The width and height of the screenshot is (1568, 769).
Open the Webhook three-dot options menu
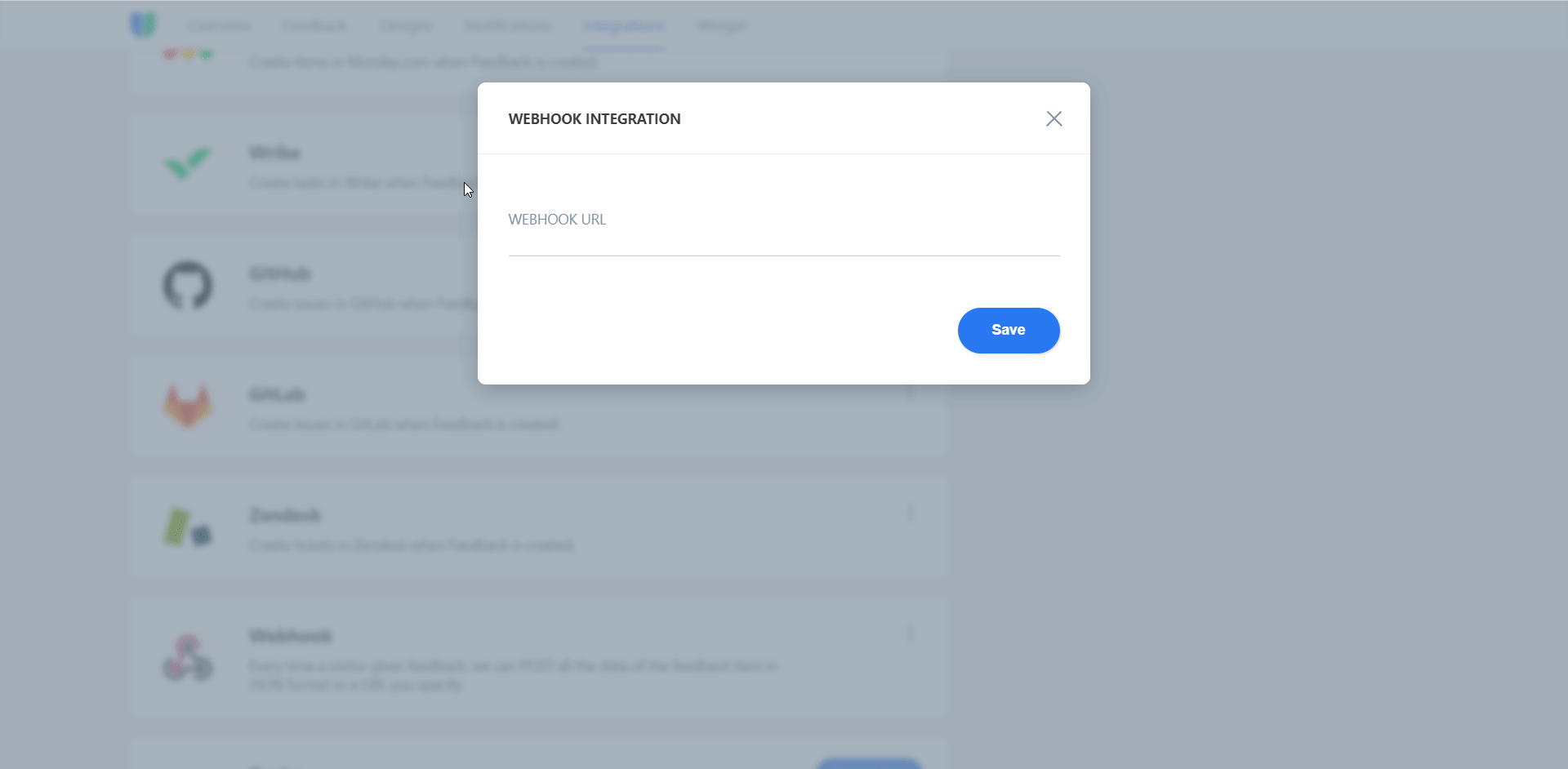click(x=911, y=633)
